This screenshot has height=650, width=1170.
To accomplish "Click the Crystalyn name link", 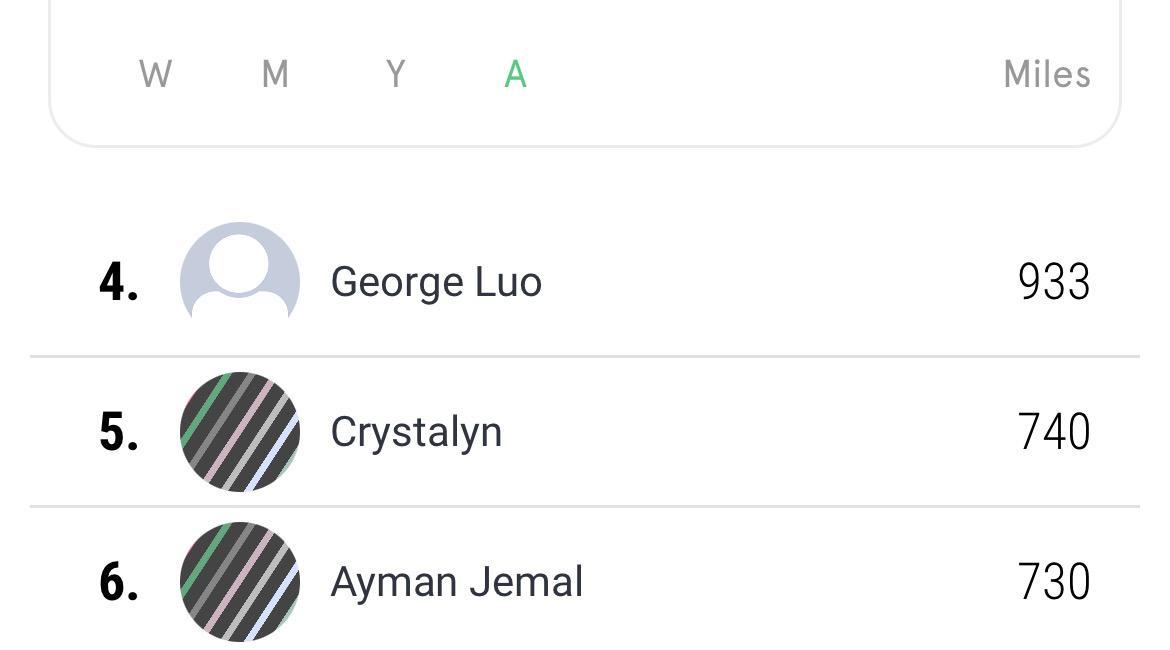I will [x=416, y=432].
